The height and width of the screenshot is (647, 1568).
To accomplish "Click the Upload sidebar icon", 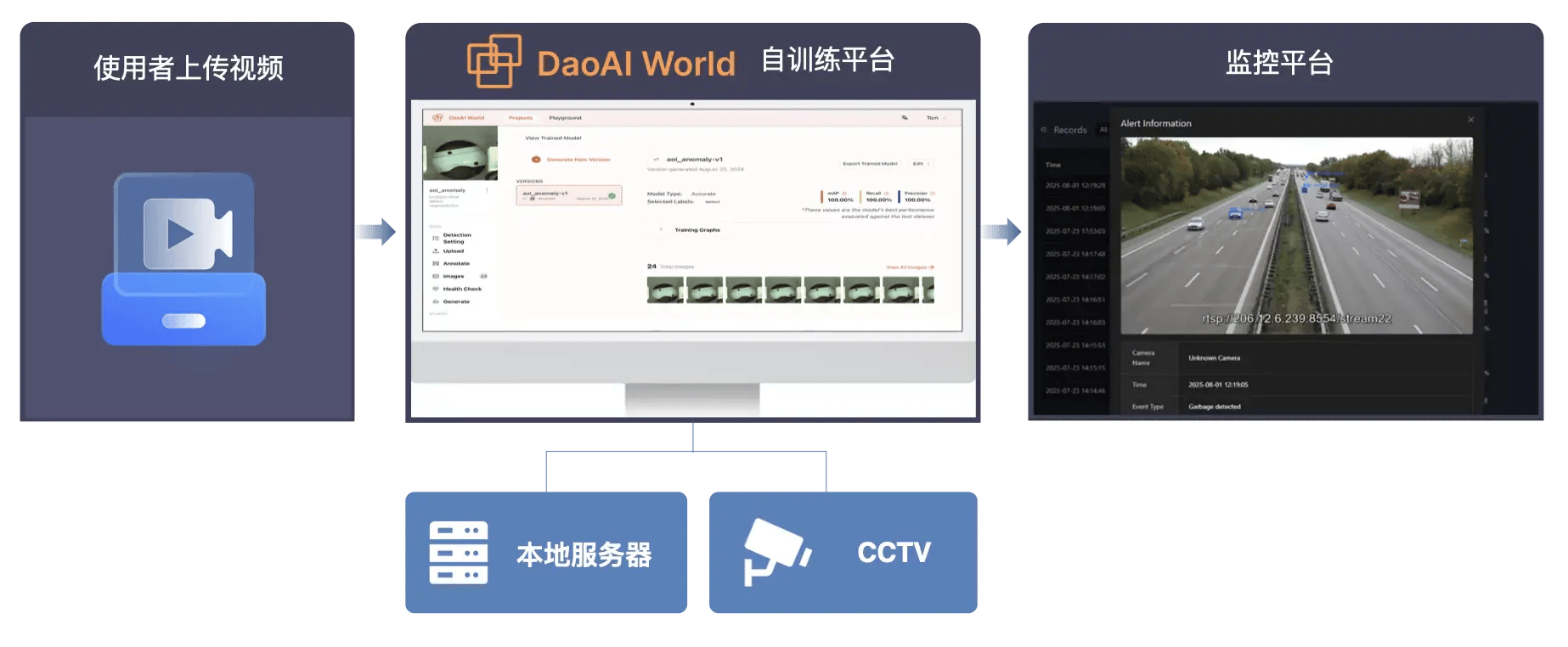I will [436, 251].
